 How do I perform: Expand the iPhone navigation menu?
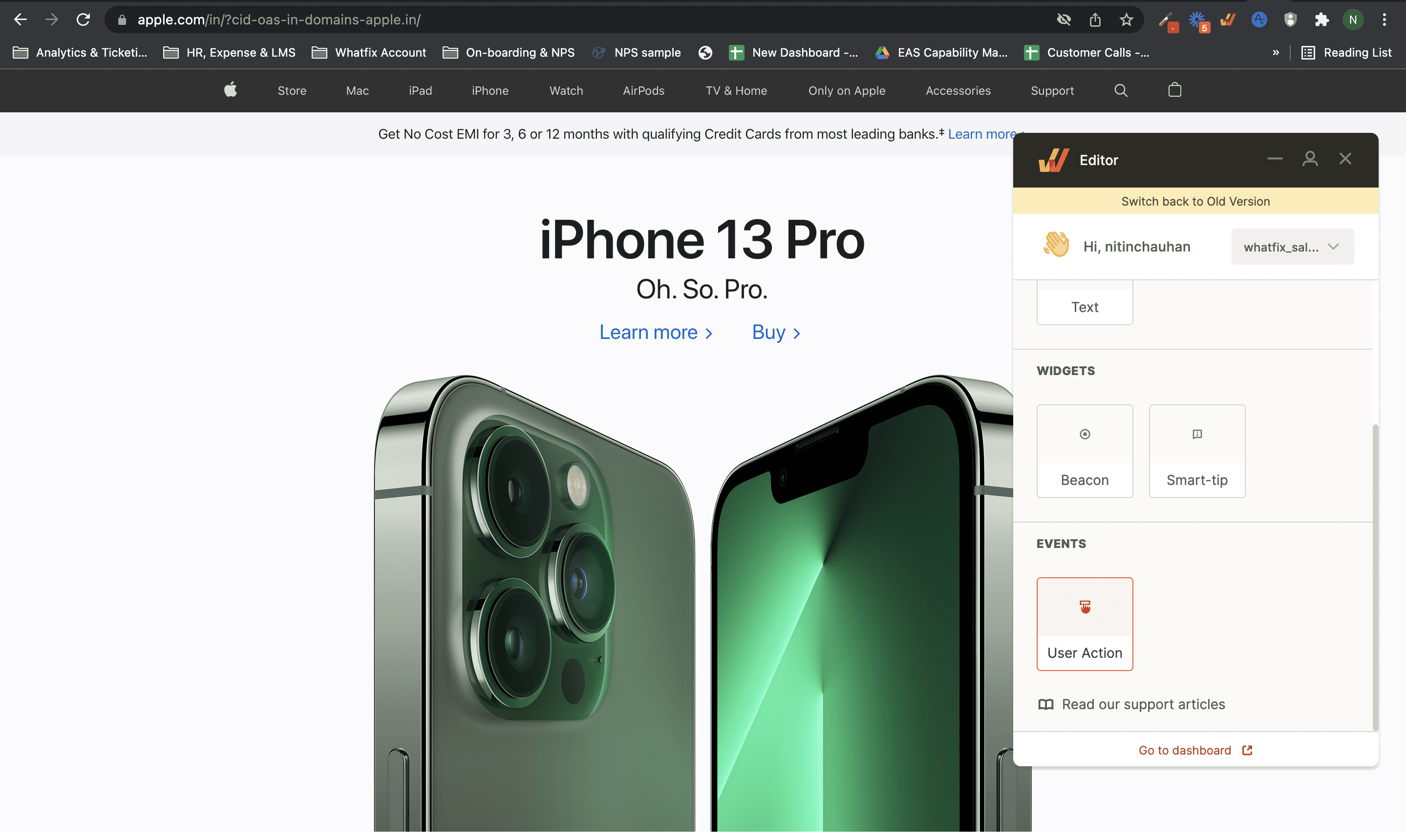[490, 90]
